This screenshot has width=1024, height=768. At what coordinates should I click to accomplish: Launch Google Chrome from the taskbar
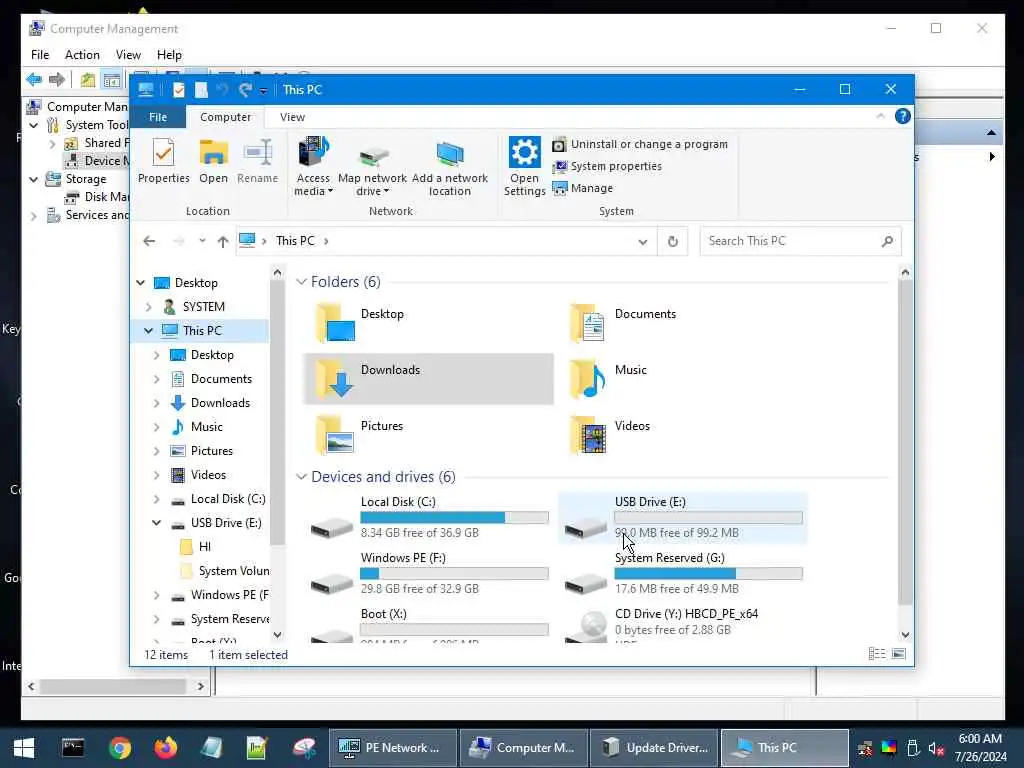click(x=120, y=748)
